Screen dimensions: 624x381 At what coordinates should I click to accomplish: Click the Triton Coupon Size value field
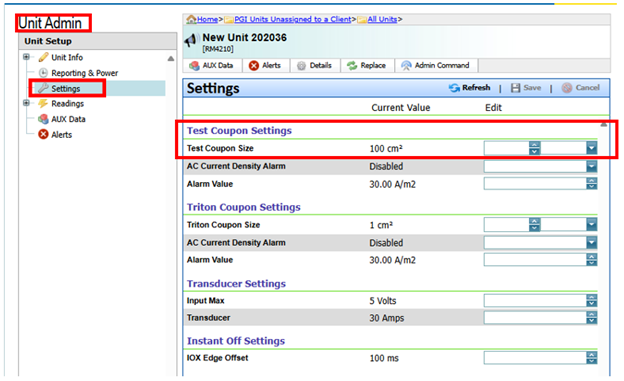tap(507, 225)
